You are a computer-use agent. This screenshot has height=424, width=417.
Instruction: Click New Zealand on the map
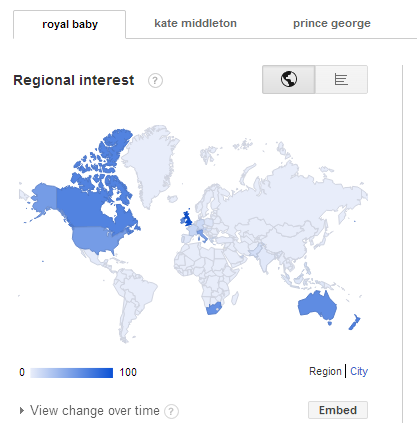[x=355, y=321]
